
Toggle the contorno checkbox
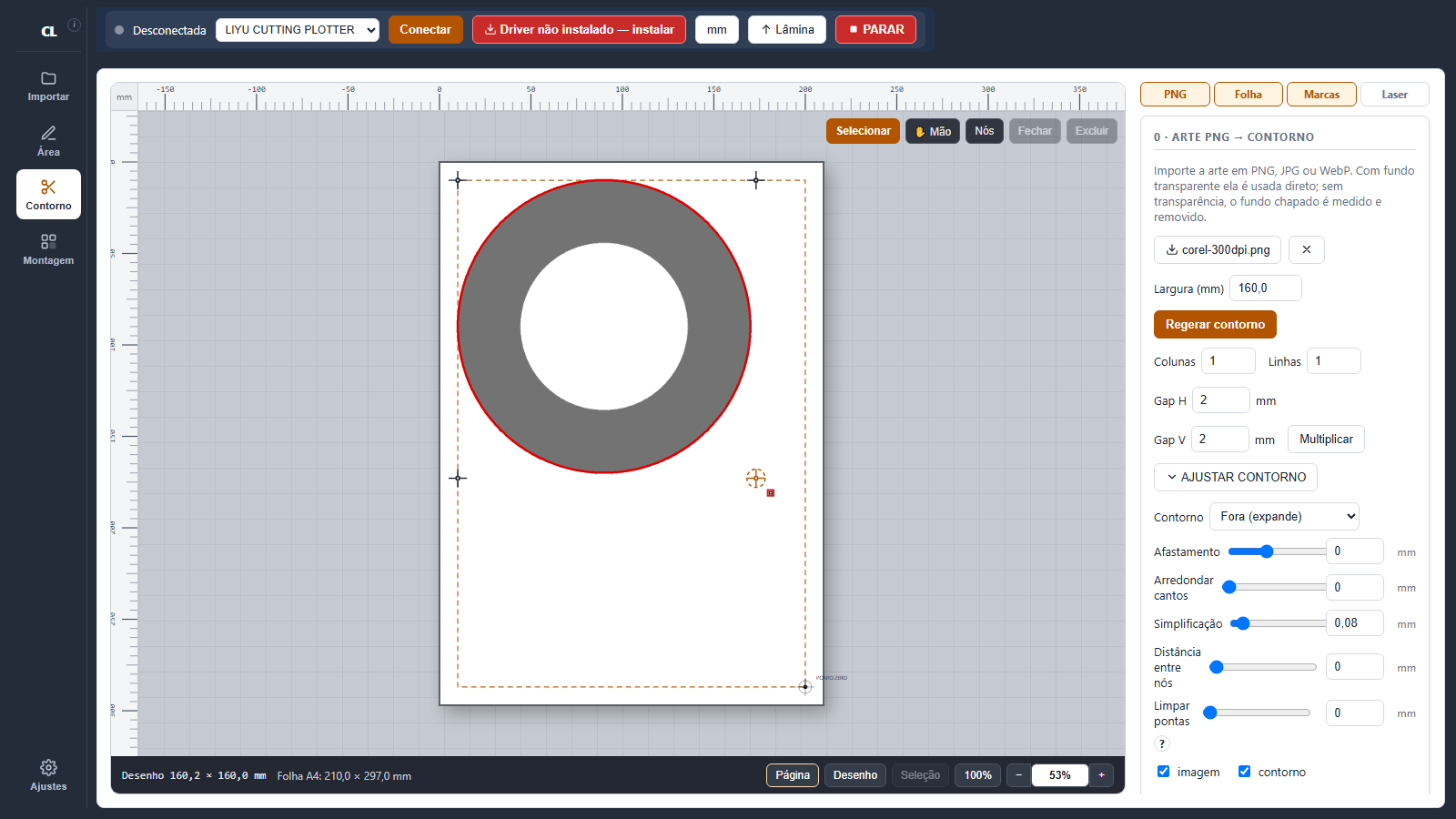click(1244, 772)
